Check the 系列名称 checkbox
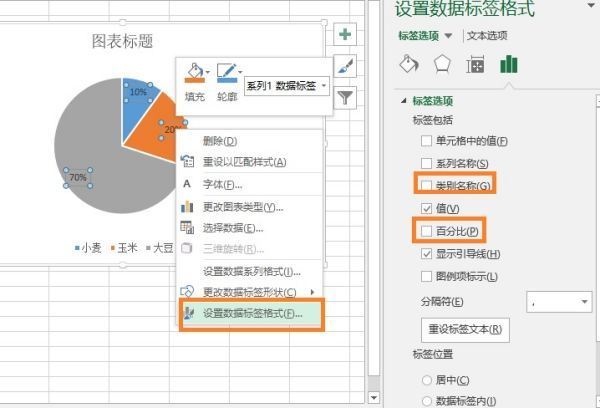 pos(426,163)
